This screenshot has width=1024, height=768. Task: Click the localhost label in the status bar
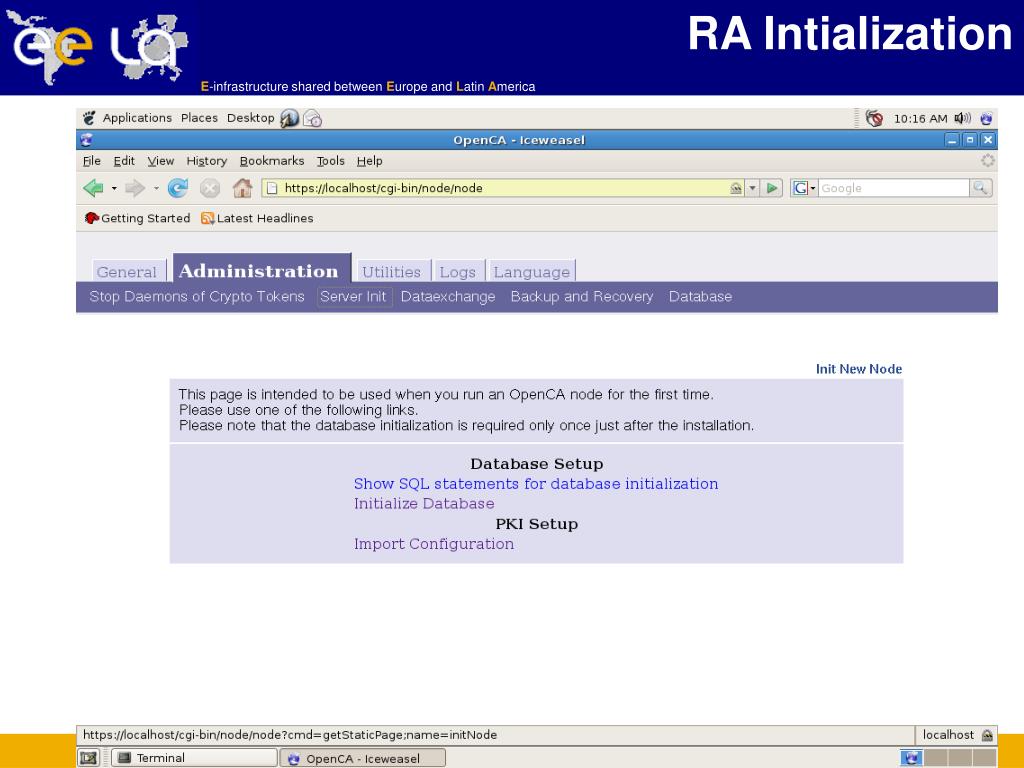pyautogui.click(x=948, y=735)
